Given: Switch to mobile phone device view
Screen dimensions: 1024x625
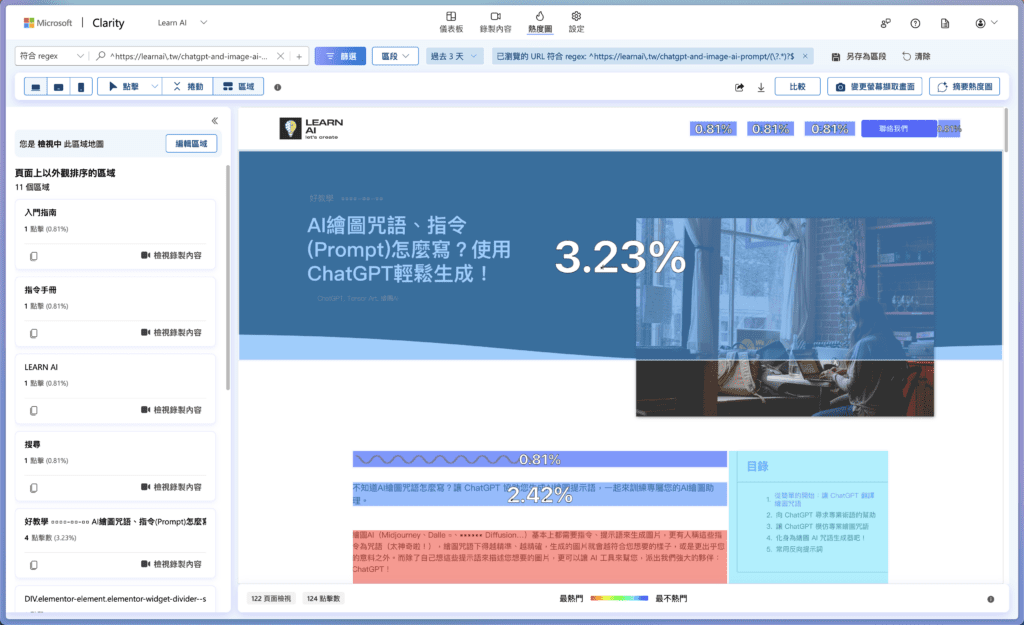Looking at the screenshot, I should click(x=81, y=87).
